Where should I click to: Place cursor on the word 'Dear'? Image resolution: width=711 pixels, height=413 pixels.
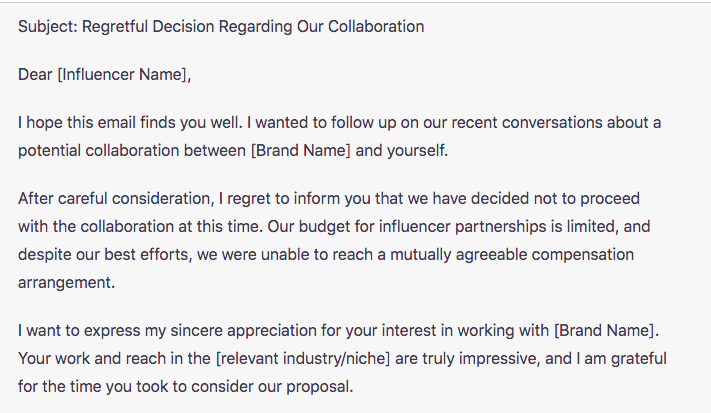35,74
